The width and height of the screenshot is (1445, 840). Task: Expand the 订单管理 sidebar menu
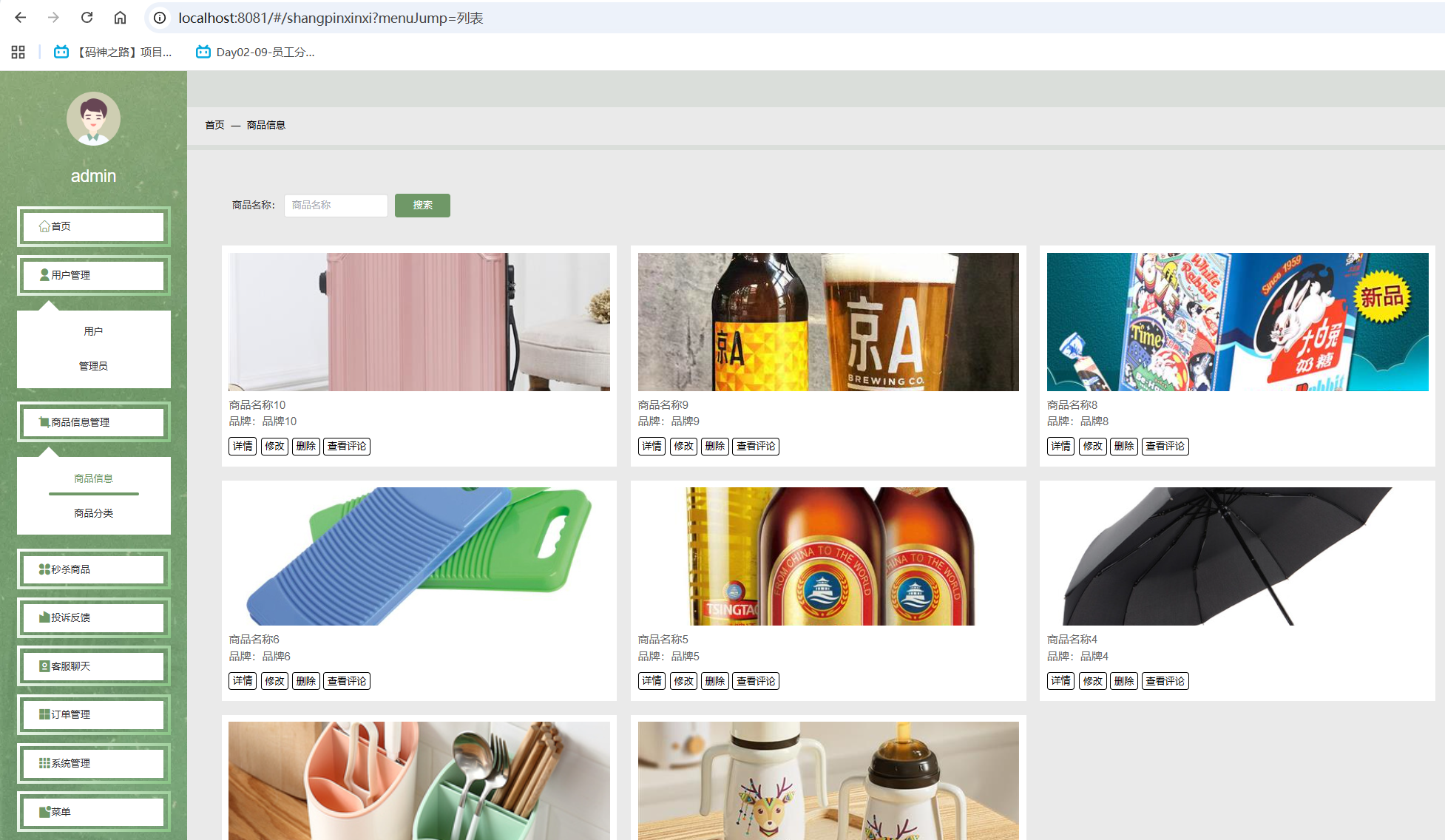(93, 714)
